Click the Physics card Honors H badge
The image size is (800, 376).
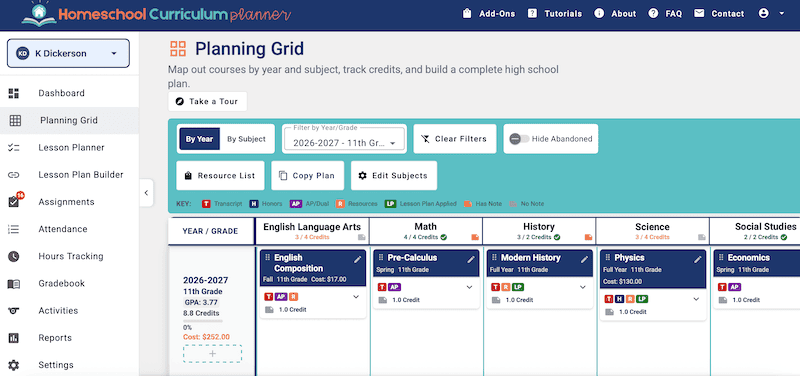(619, 299)
